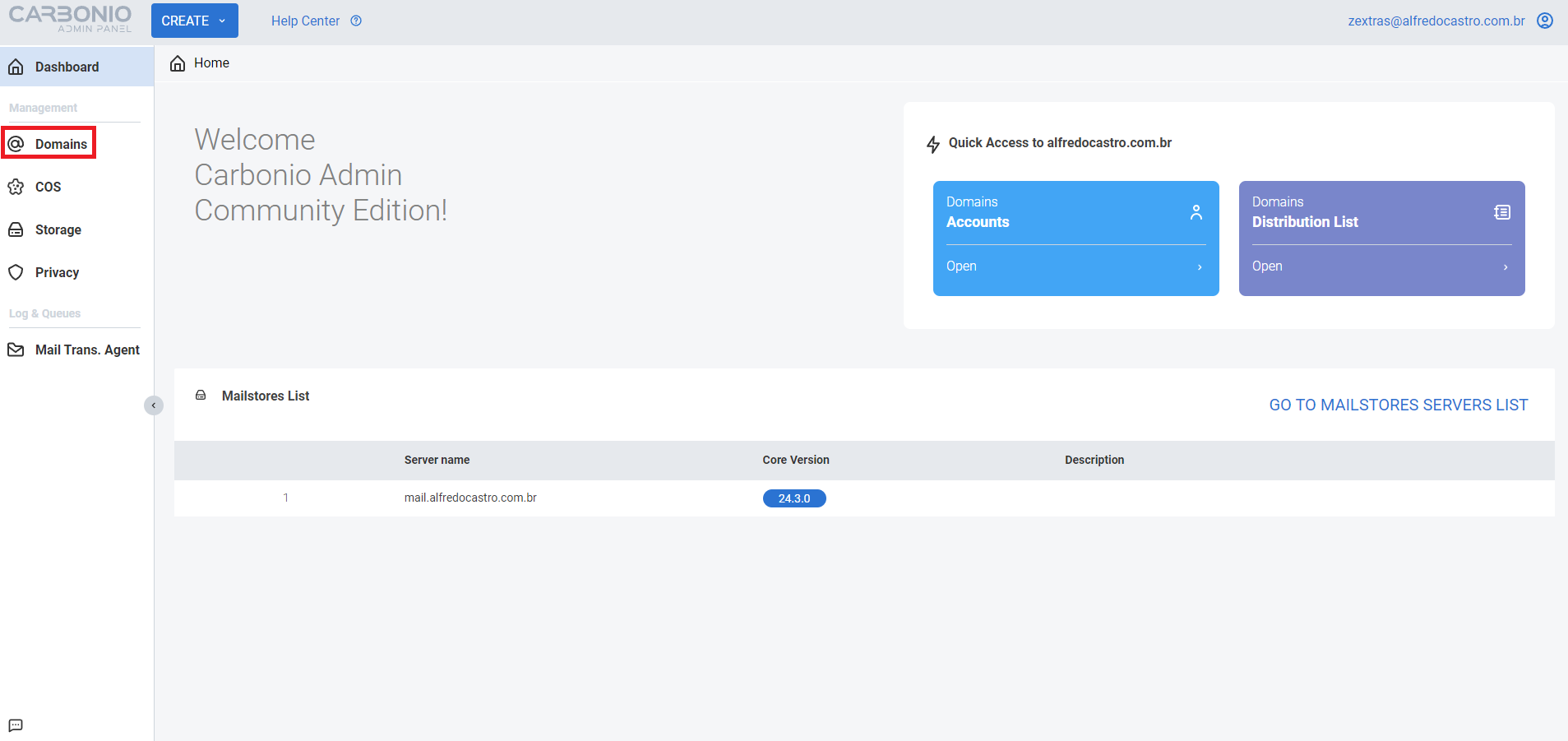Select Dashboard in the sidebar
Image resolution: width=1568 pixels, height=741 pixels.
tap(76, 67)
